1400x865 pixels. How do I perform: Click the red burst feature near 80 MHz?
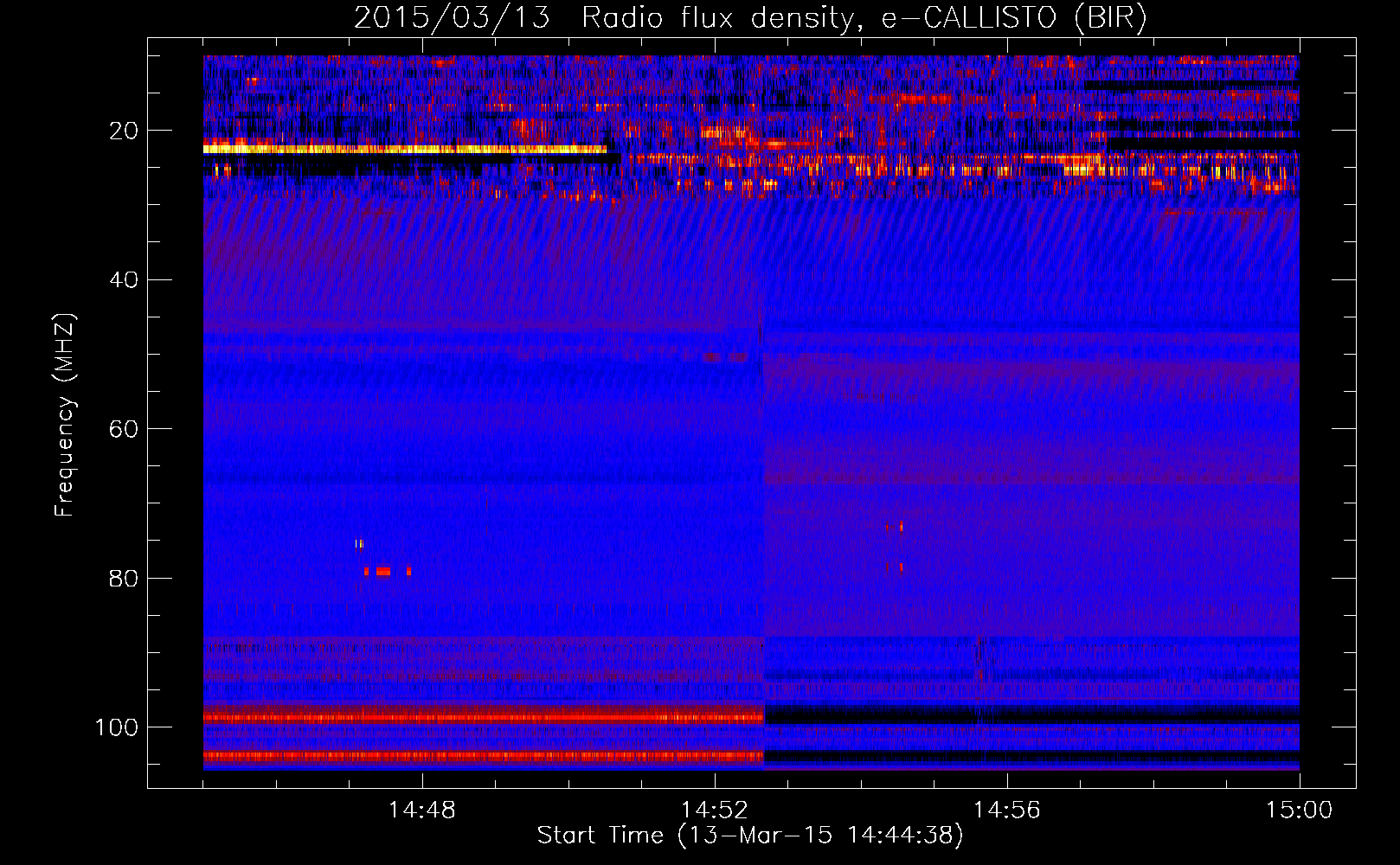[x=387, y=571]
